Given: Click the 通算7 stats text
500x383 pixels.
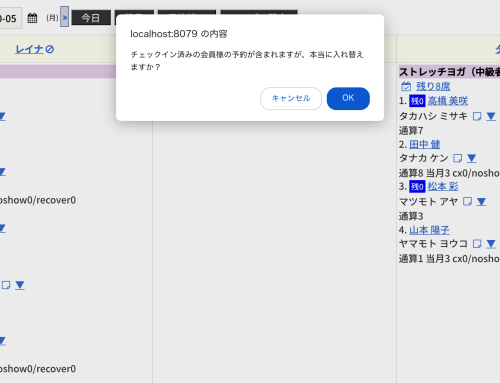Looking at the screenshot, I should tap(411, 130).
